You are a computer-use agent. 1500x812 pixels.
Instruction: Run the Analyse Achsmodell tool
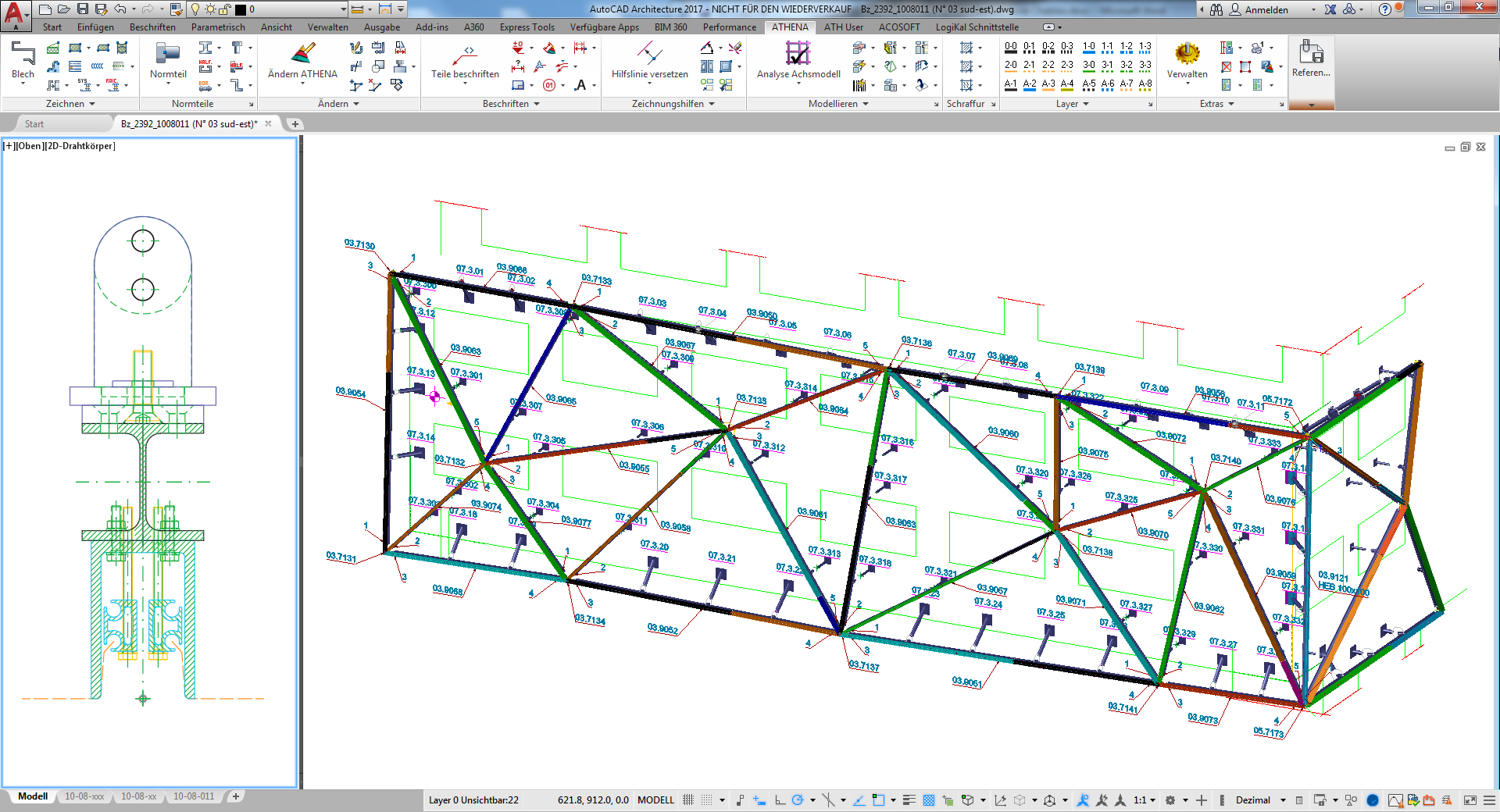pos(798,60)
